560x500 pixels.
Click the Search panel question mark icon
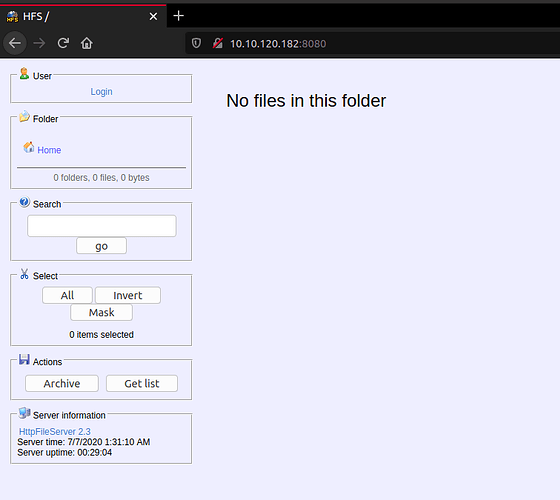24,202
